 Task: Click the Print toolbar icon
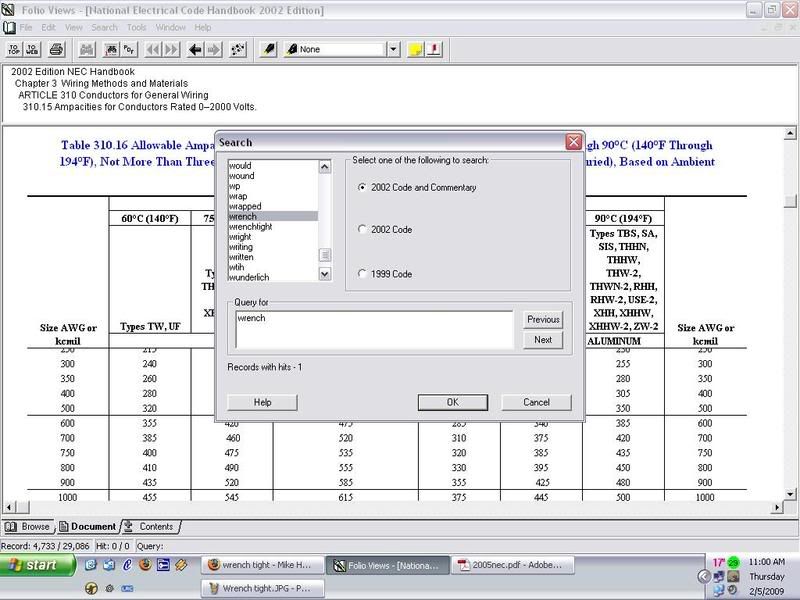pos(56,49)
